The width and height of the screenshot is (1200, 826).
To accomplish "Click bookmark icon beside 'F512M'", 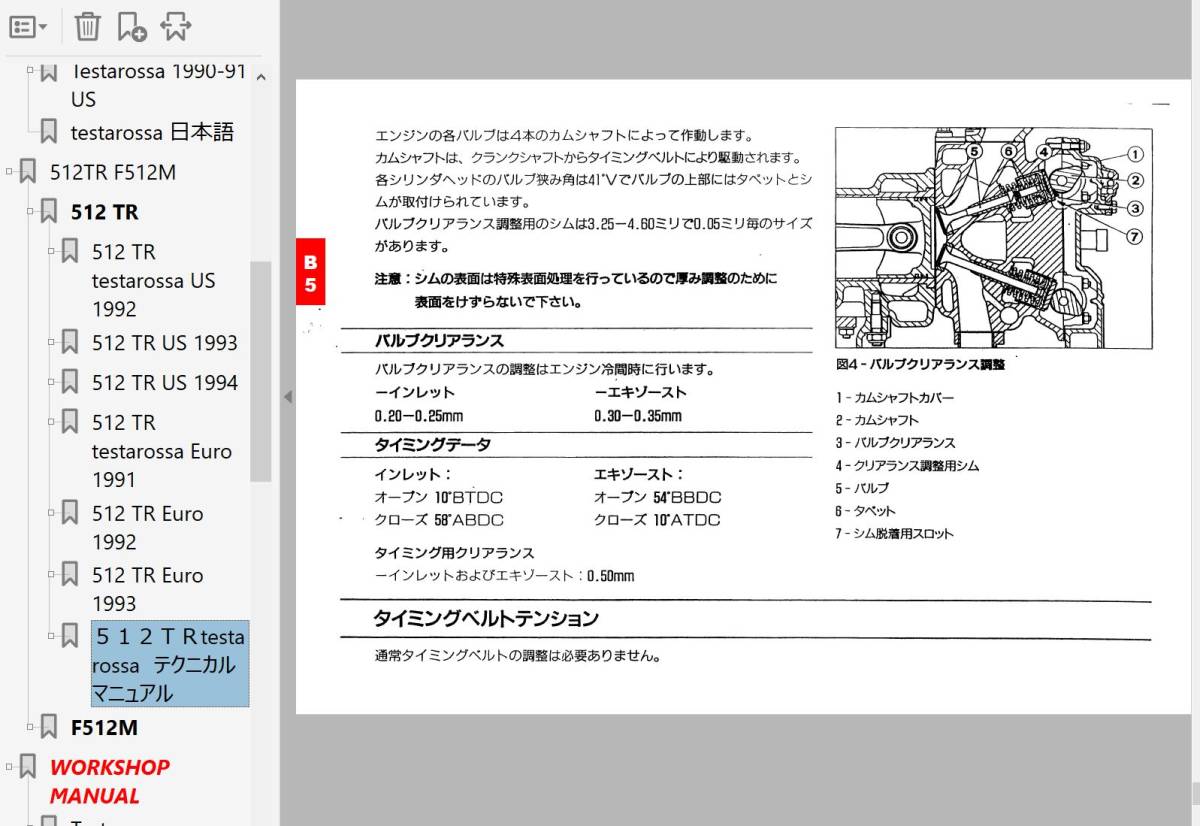I will point(48,727).
